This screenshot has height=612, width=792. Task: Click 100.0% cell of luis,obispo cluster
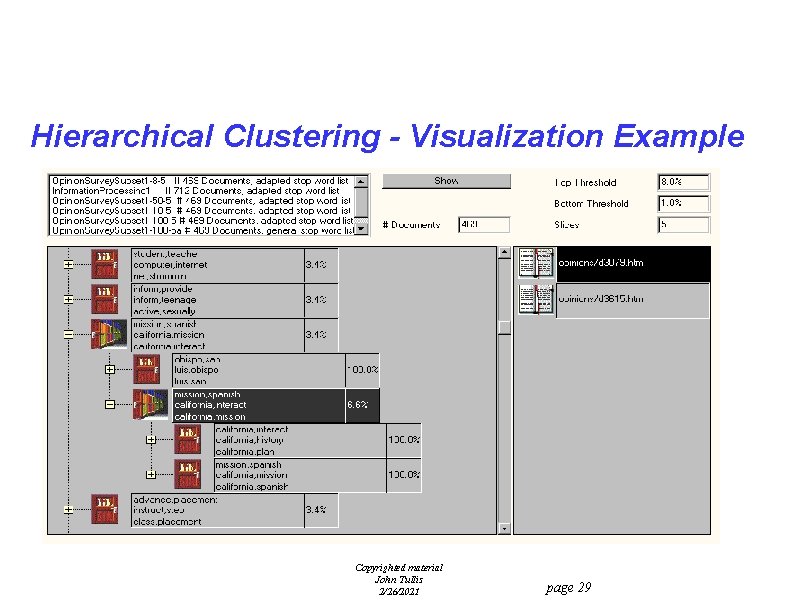tap(362, 370)
